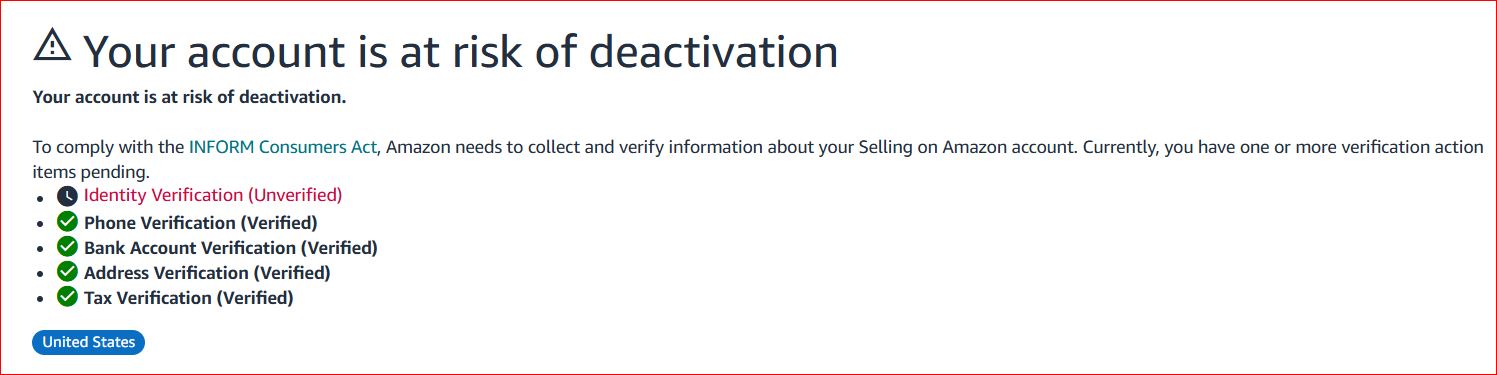Click the Phone Verification (Verified) label
This screenshot has height=375, width=1497.
(x=200, y=223)
